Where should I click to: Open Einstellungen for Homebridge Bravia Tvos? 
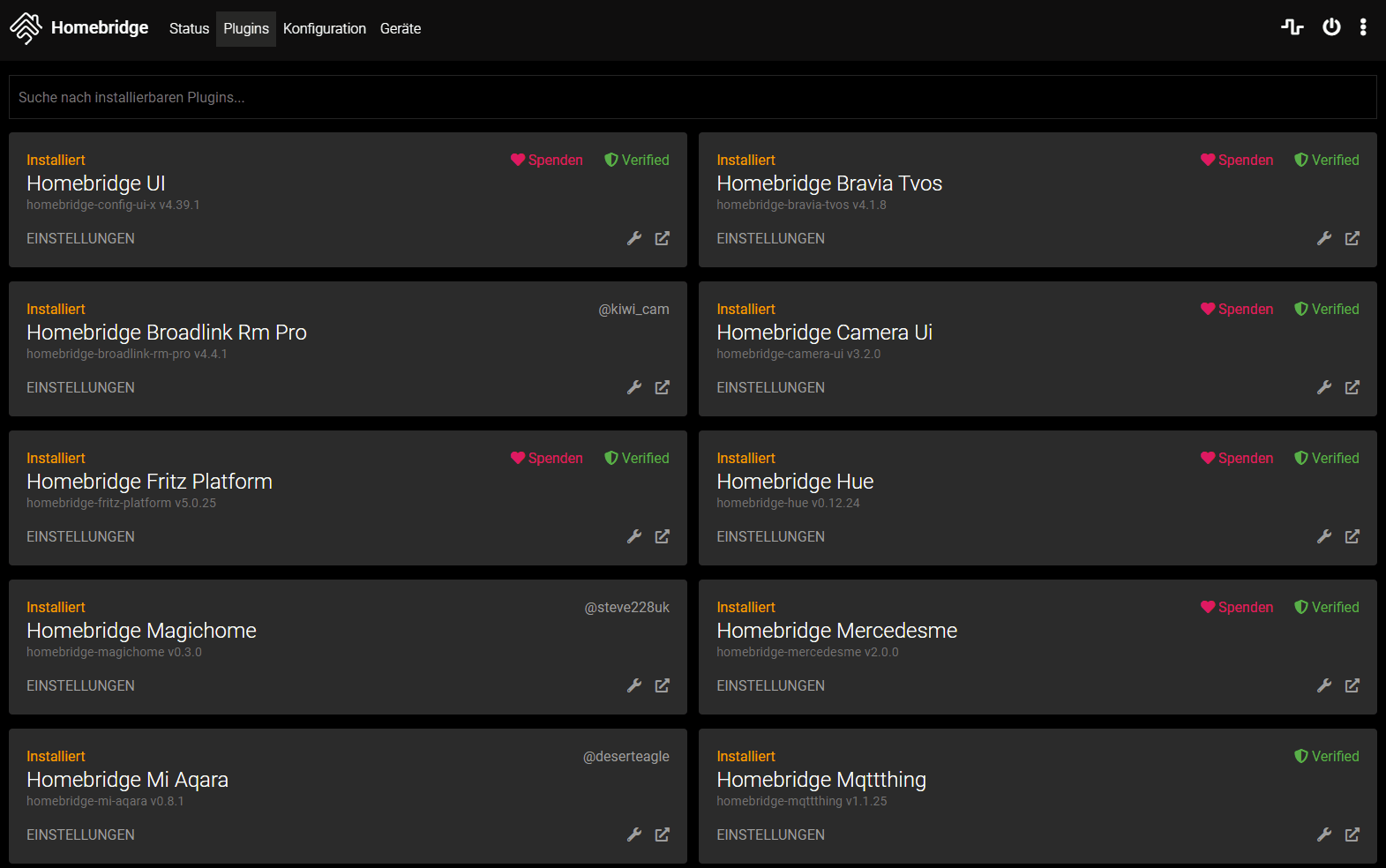(770, 238)
